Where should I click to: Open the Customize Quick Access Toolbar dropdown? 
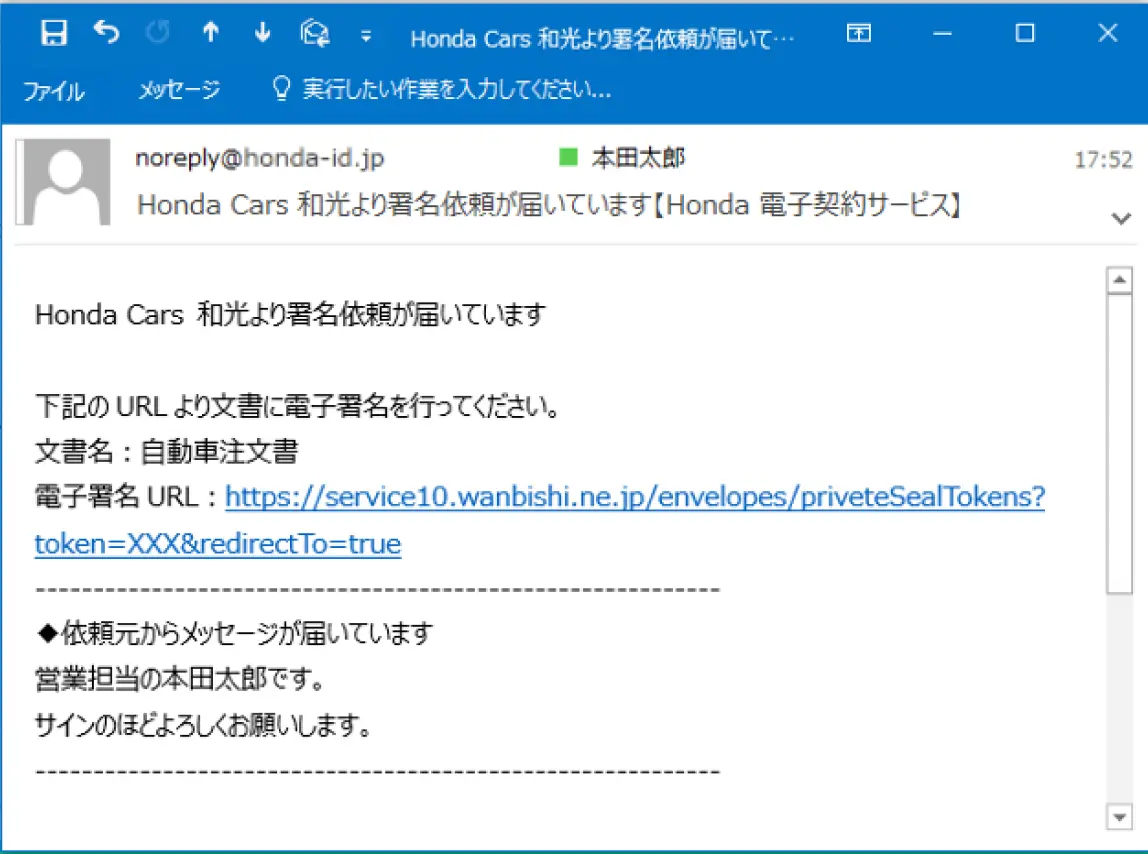point(365,36)
